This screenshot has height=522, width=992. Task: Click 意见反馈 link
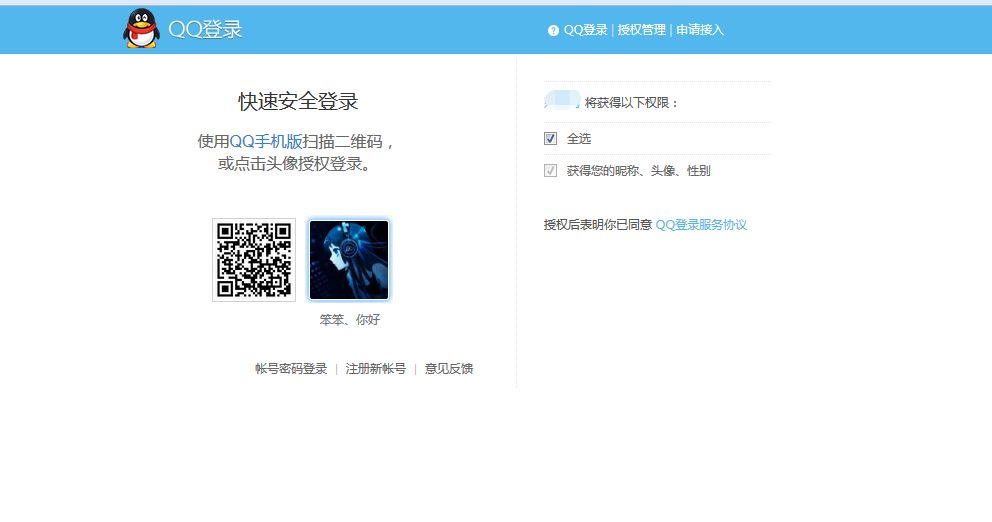[449, 369]
